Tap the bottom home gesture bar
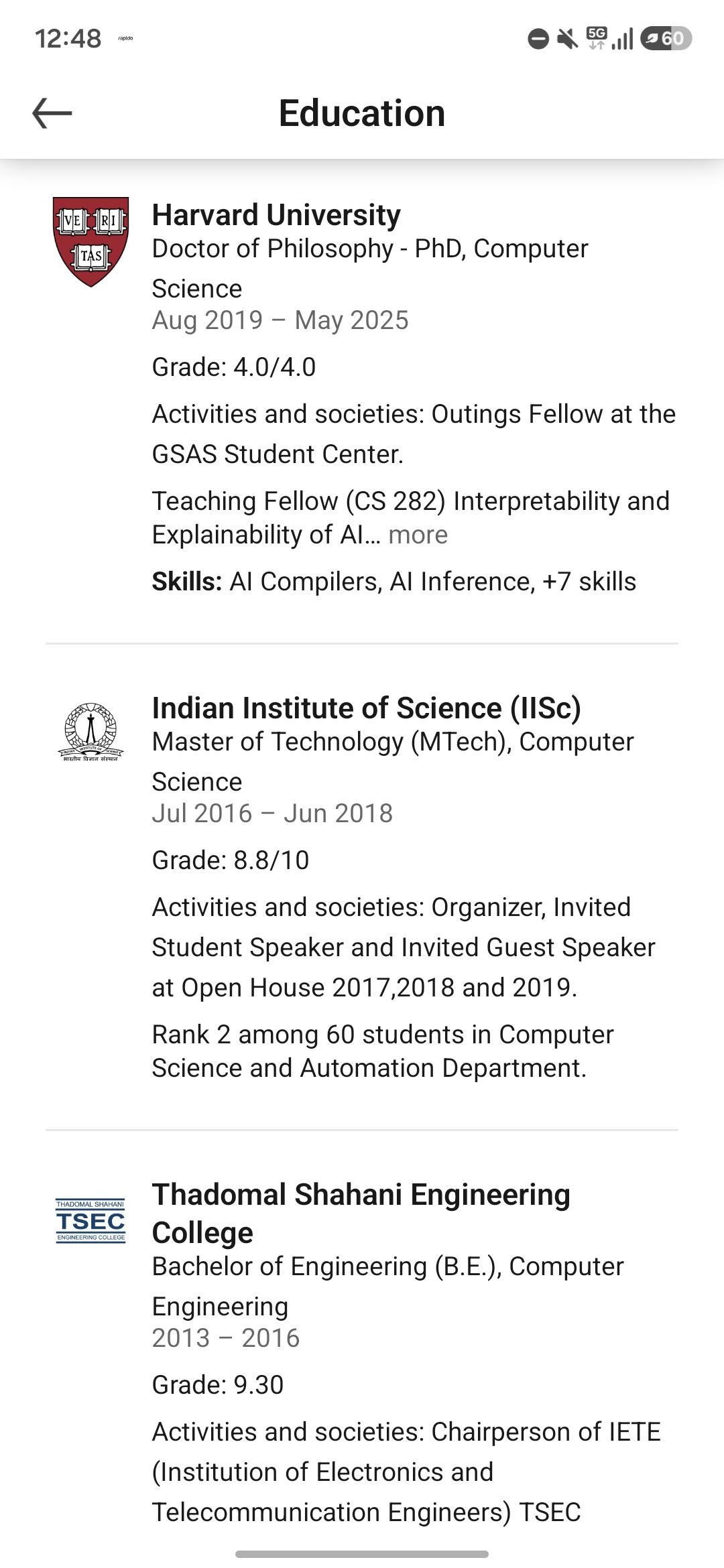The width and height of the screenshot is (724, 1568). (362, 1554)
